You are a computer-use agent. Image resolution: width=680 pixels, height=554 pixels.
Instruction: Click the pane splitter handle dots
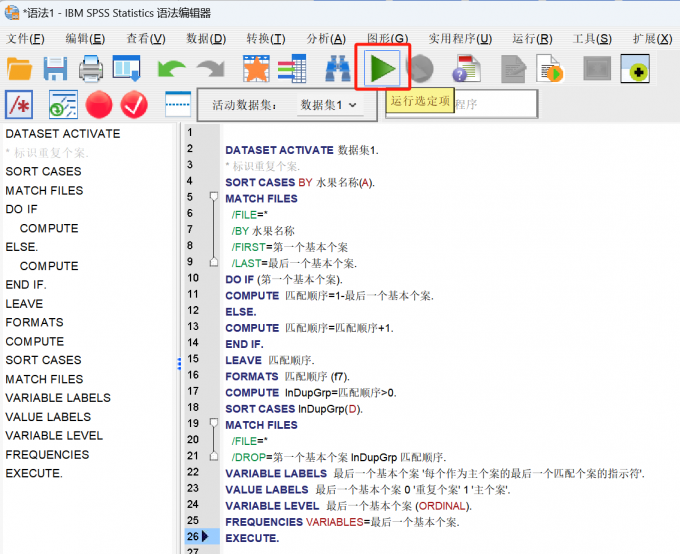click(179, 364)
